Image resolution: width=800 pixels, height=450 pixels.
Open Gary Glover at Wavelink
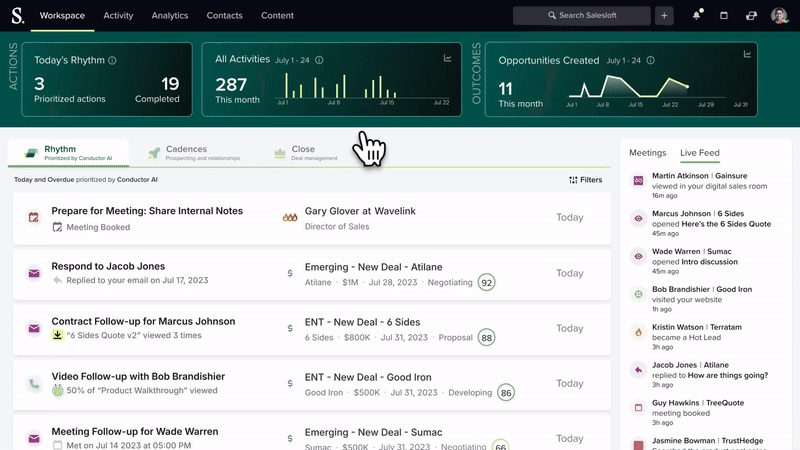tap(360, 211)
